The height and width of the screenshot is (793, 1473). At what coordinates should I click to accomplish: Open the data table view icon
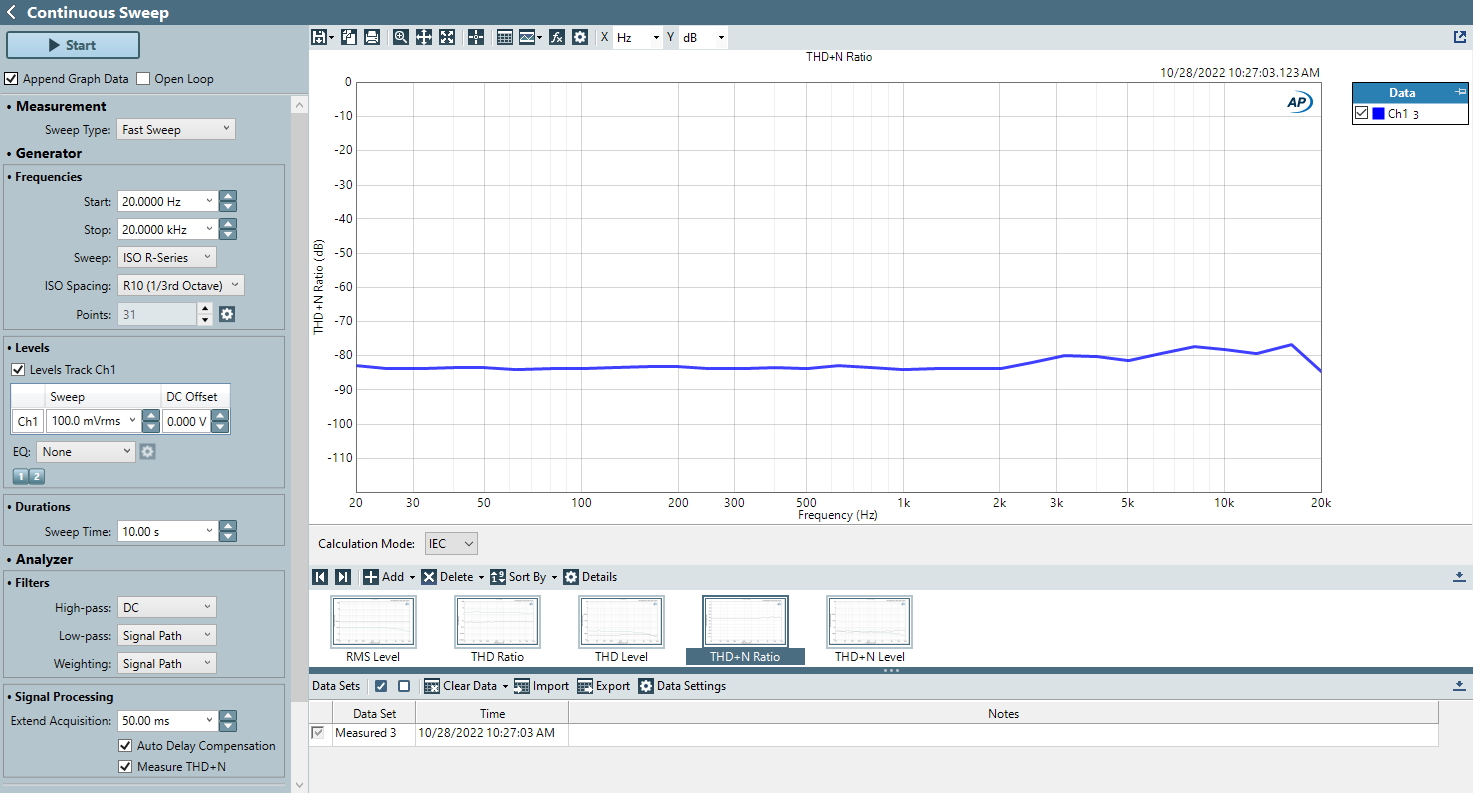click(504, 37)
